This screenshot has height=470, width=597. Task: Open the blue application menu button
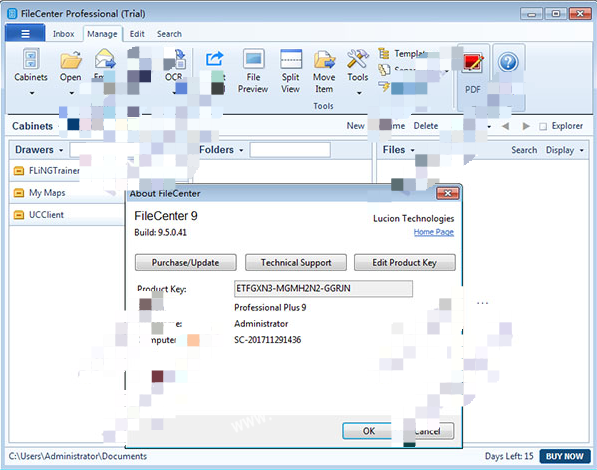25,34
